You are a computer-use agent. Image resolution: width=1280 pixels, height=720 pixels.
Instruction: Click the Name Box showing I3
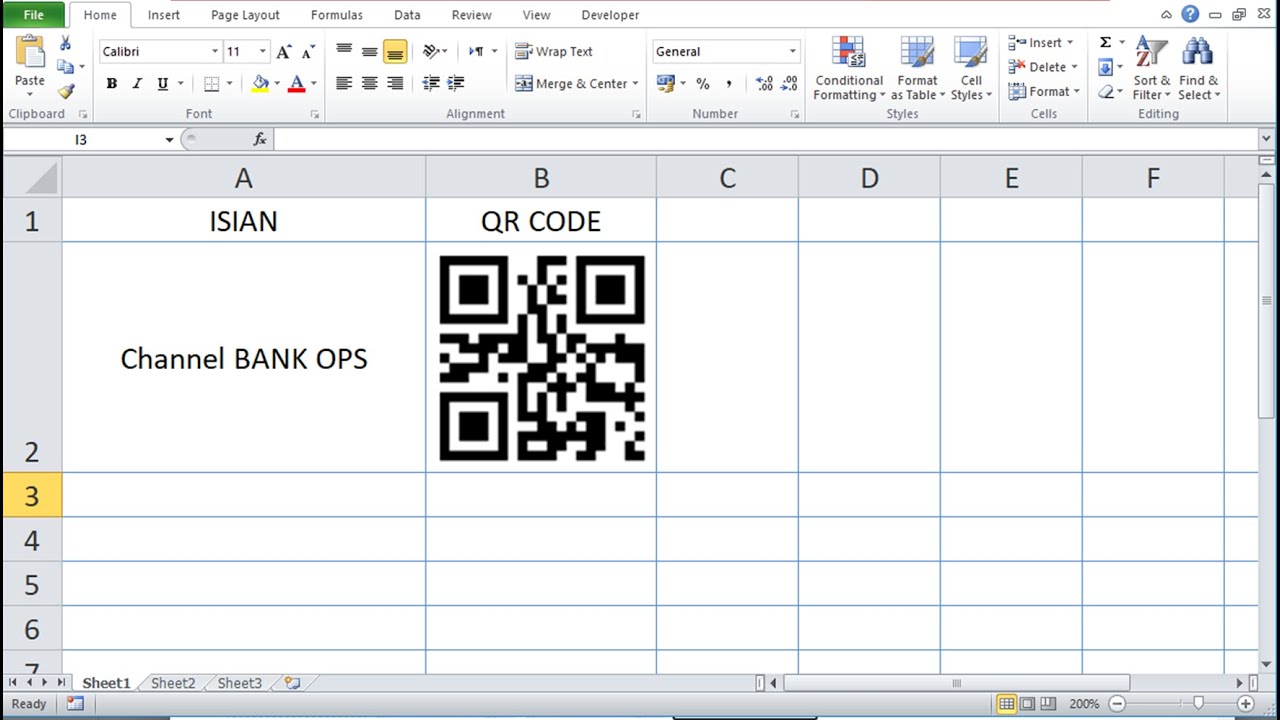pyautogui.click(x=80, y=139)
